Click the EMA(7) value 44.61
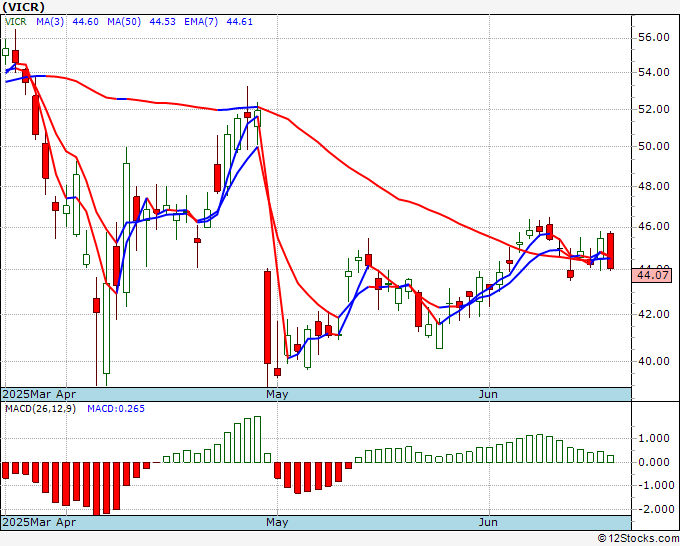This screenshot has height=546, width=680. (x=239, y=22)
